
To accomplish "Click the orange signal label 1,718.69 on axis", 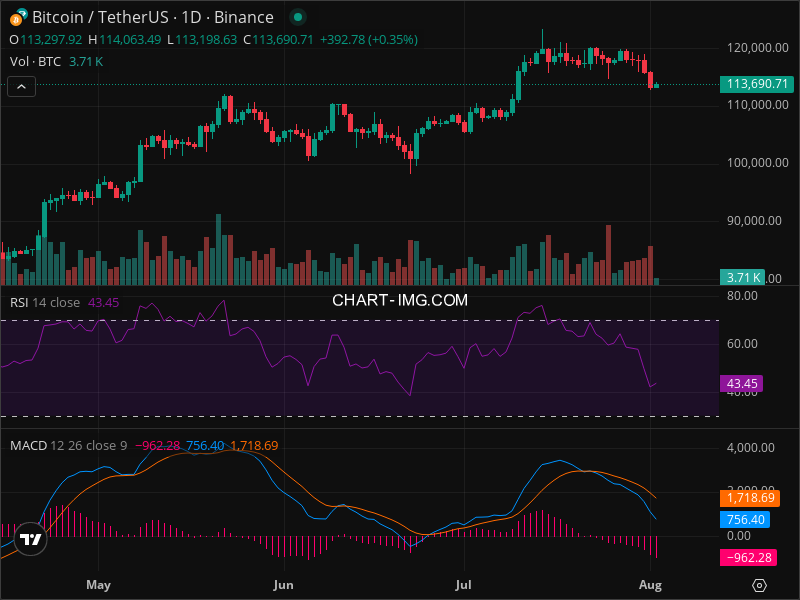I will click(750, 498).
